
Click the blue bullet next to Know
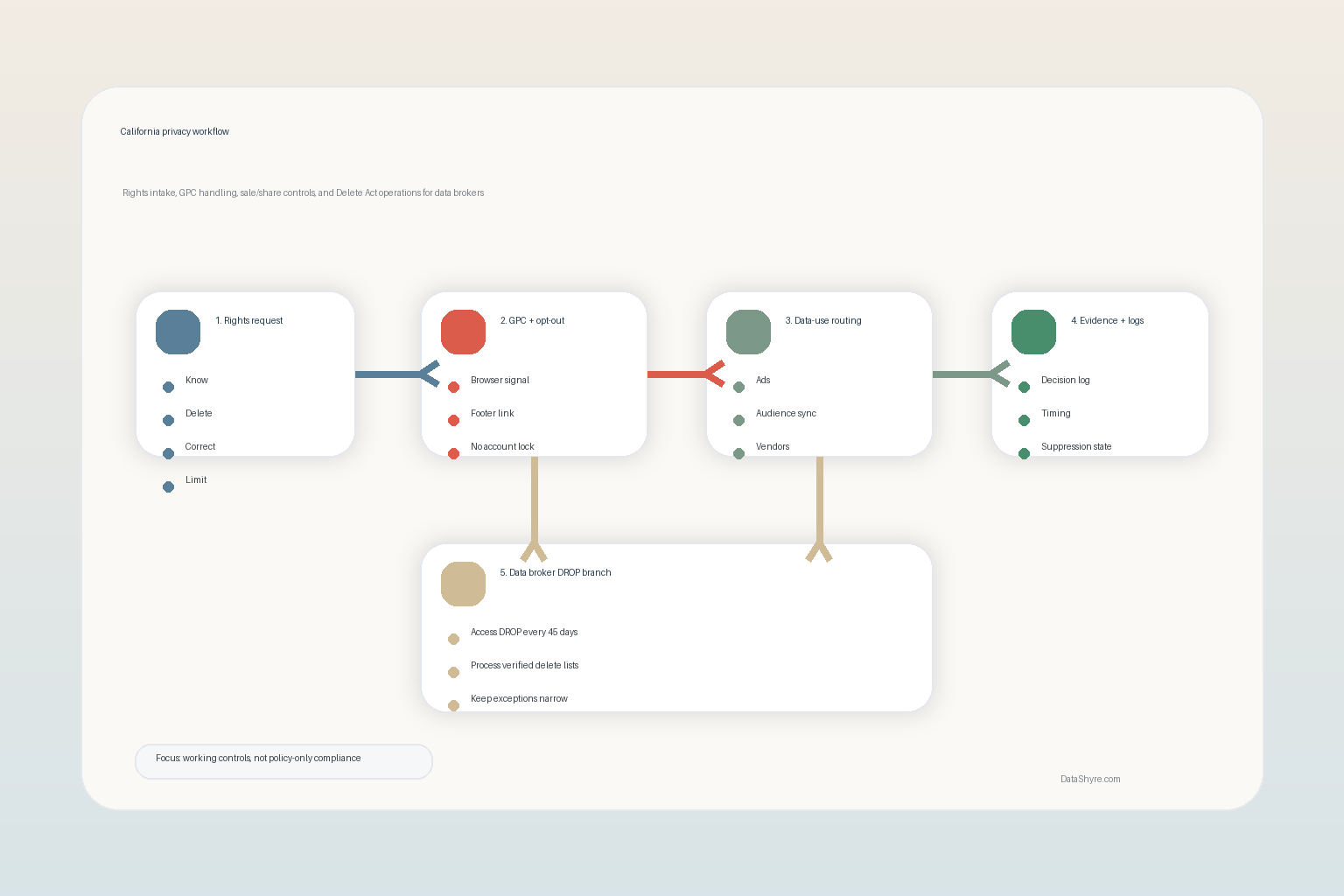coord(168,387)
